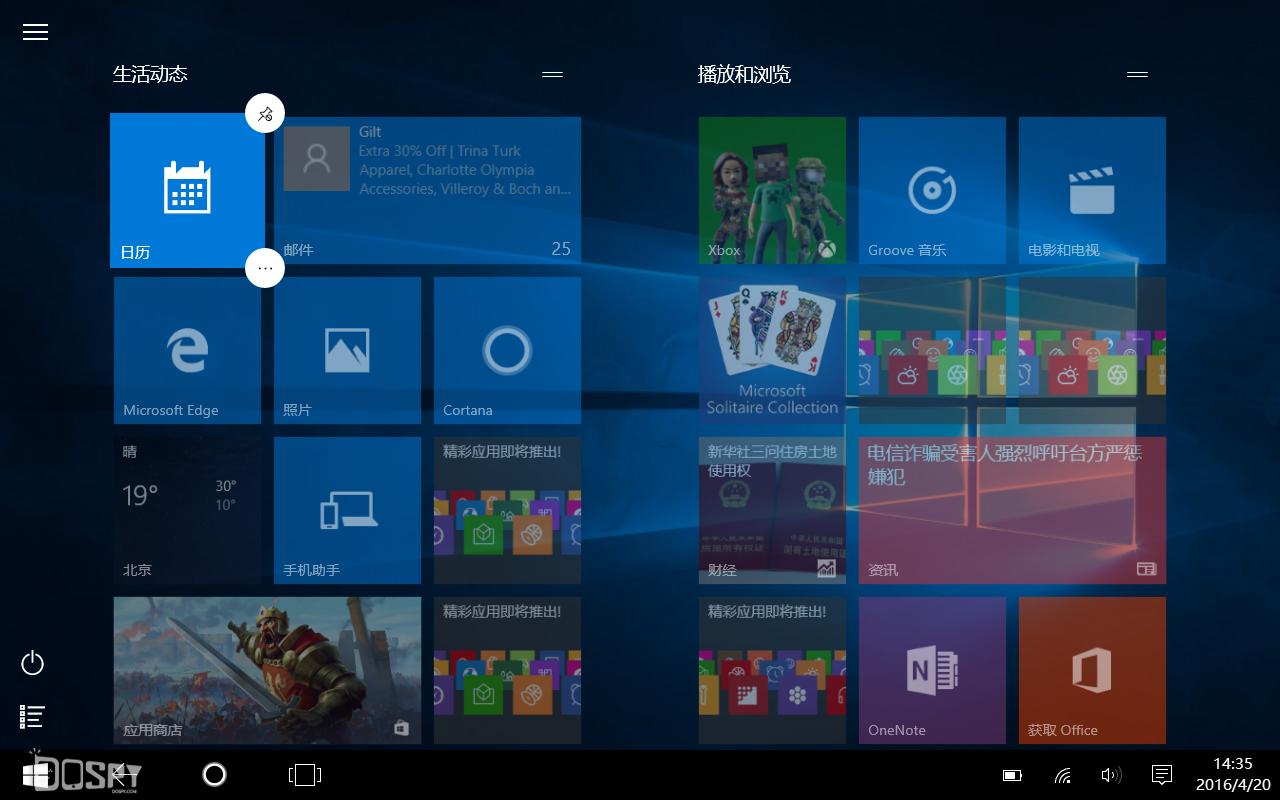Select the 播放和浏览 group title
This screenshot has width=1280, height=800.
tap(744, 74)
